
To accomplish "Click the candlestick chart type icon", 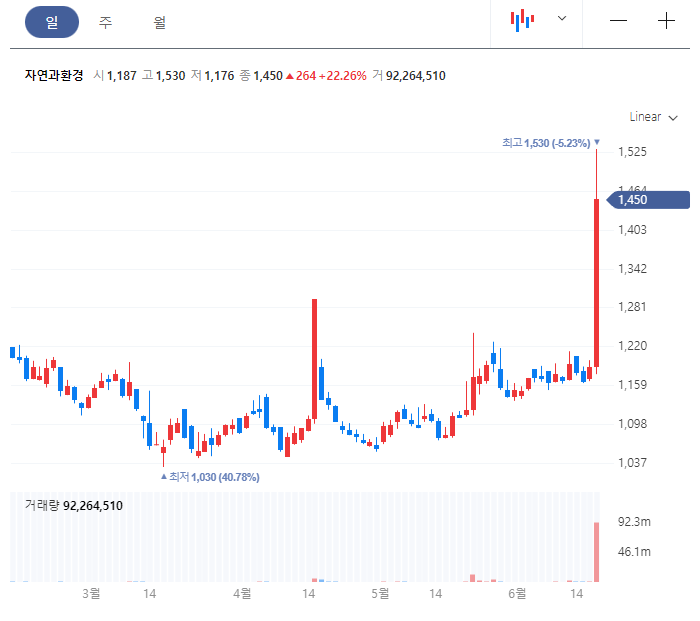I will click(x=522, y=21).
